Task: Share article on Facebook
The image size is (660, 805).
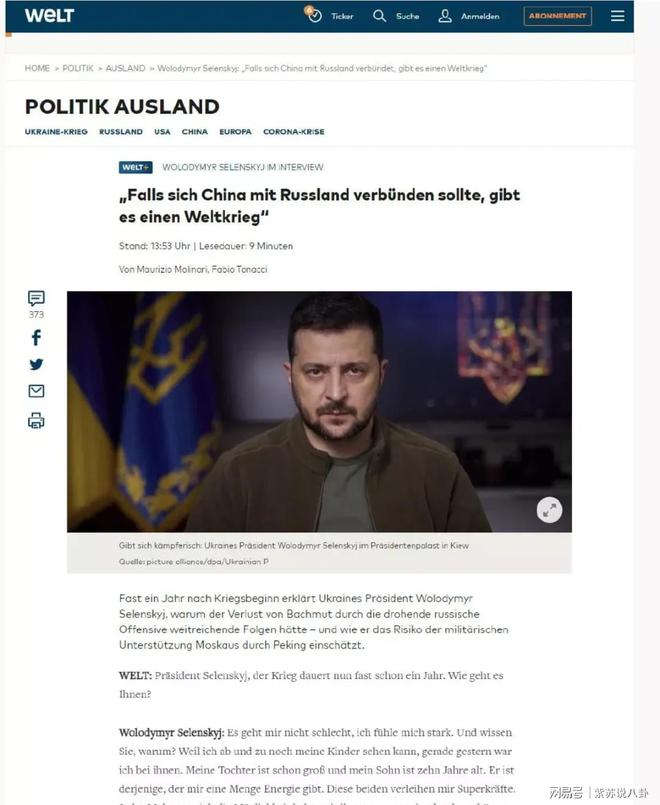Action: point(36,337)
